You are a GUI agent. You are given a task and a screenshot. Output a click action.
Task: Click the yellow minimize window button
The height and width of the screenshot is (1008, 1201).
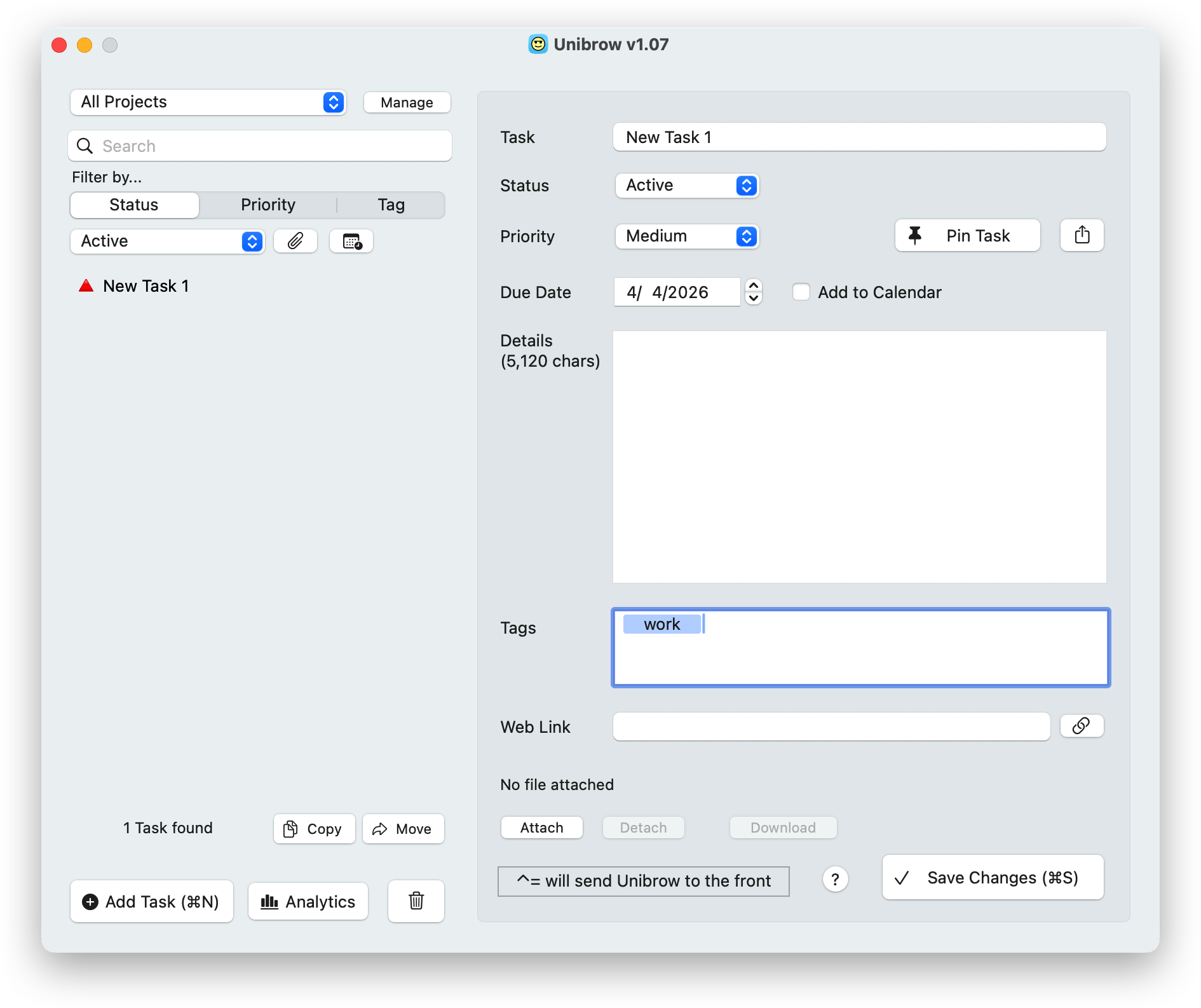[x=85, y=45]
